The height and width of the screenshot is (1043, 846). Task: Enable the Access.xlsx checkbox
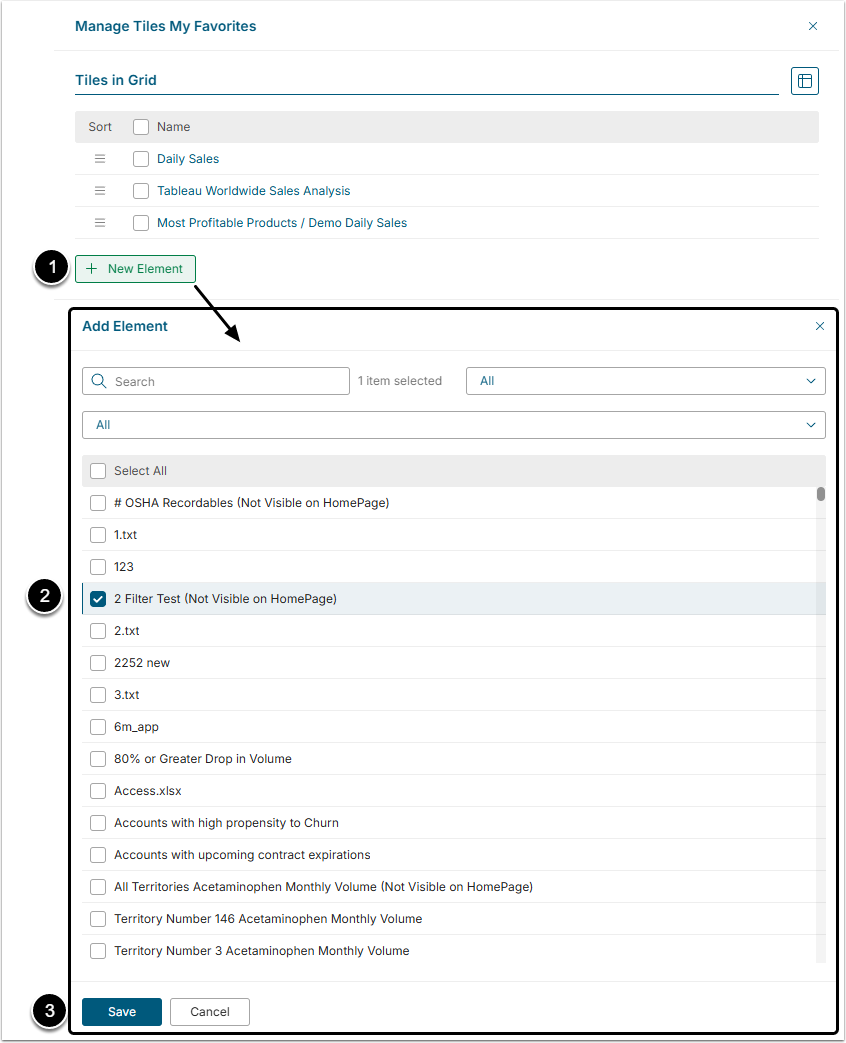point(98,791)
